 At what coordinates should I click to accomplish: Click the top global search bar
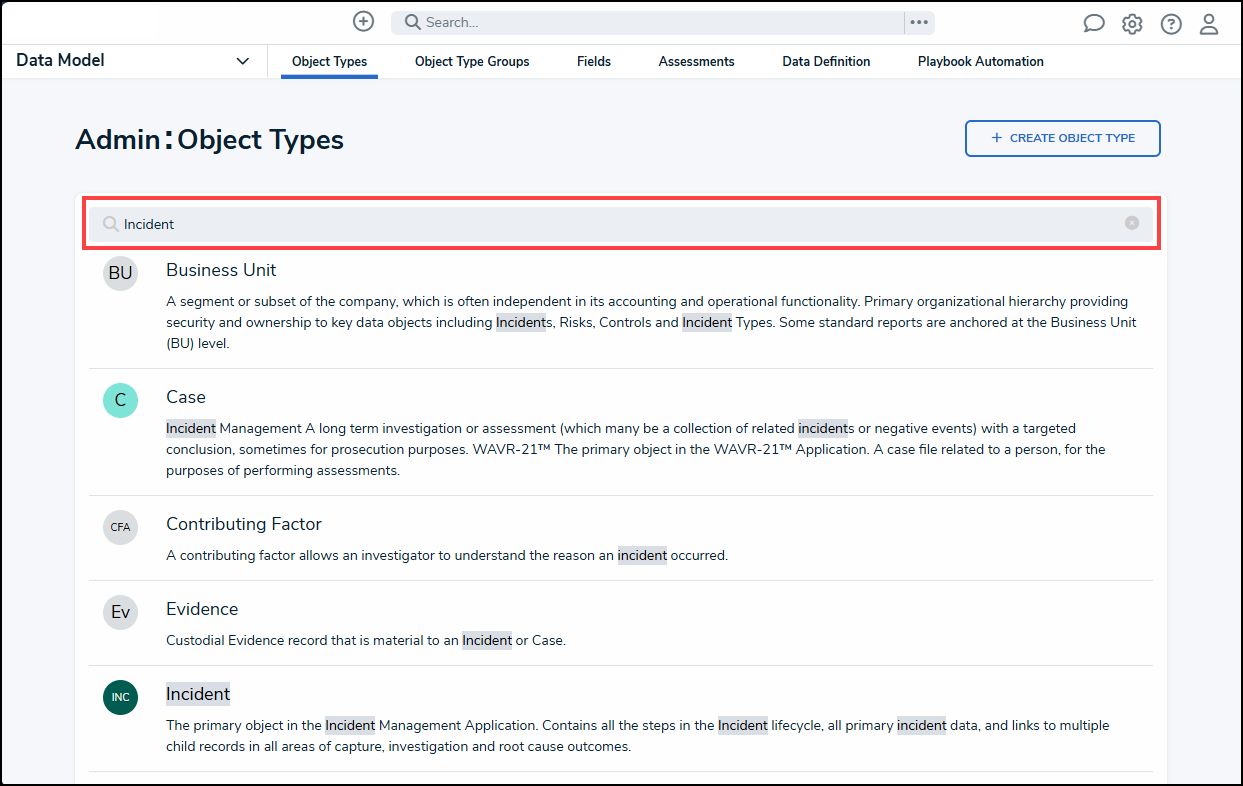650,22
